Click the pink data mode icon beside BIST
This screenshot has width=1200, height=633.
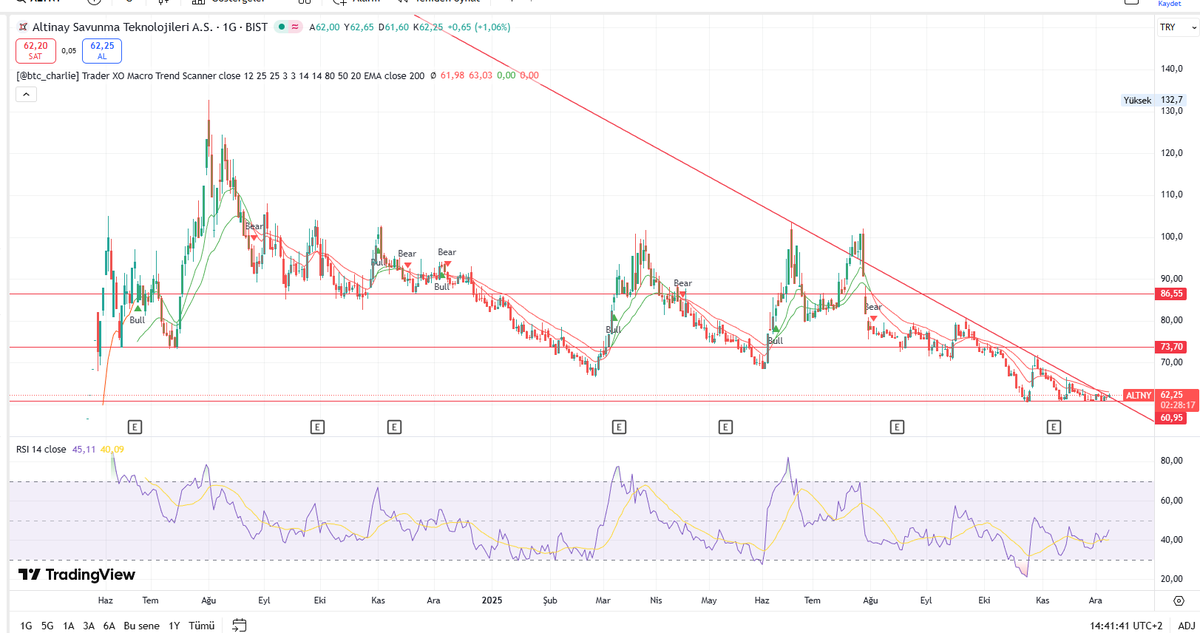click(x=296, y=27)
